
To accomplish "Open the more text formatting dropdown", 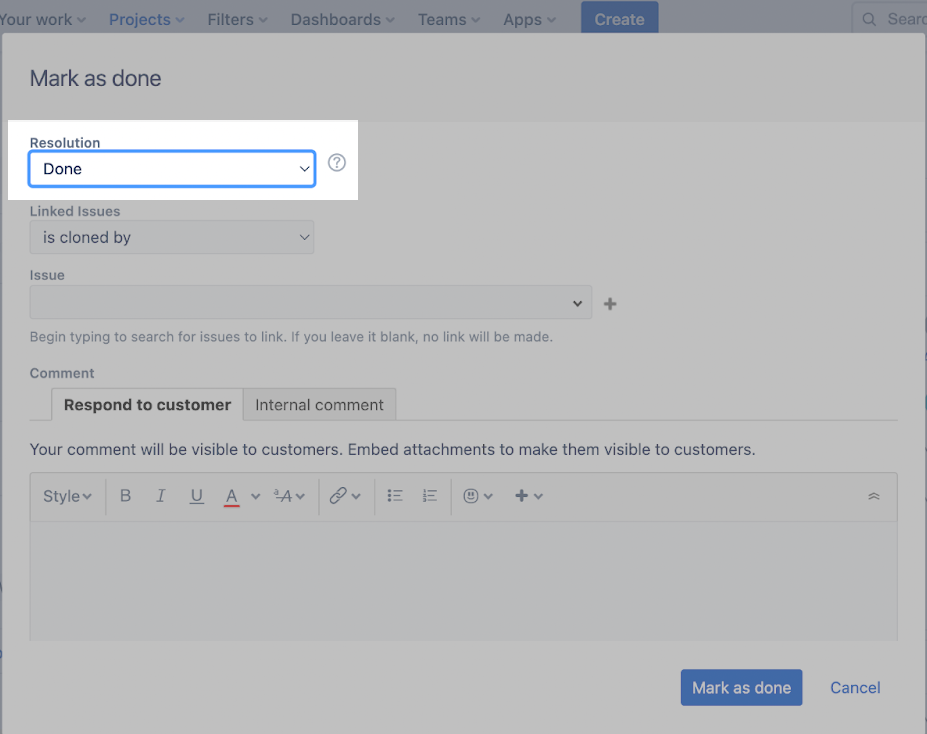I will (x=289, y=496).
